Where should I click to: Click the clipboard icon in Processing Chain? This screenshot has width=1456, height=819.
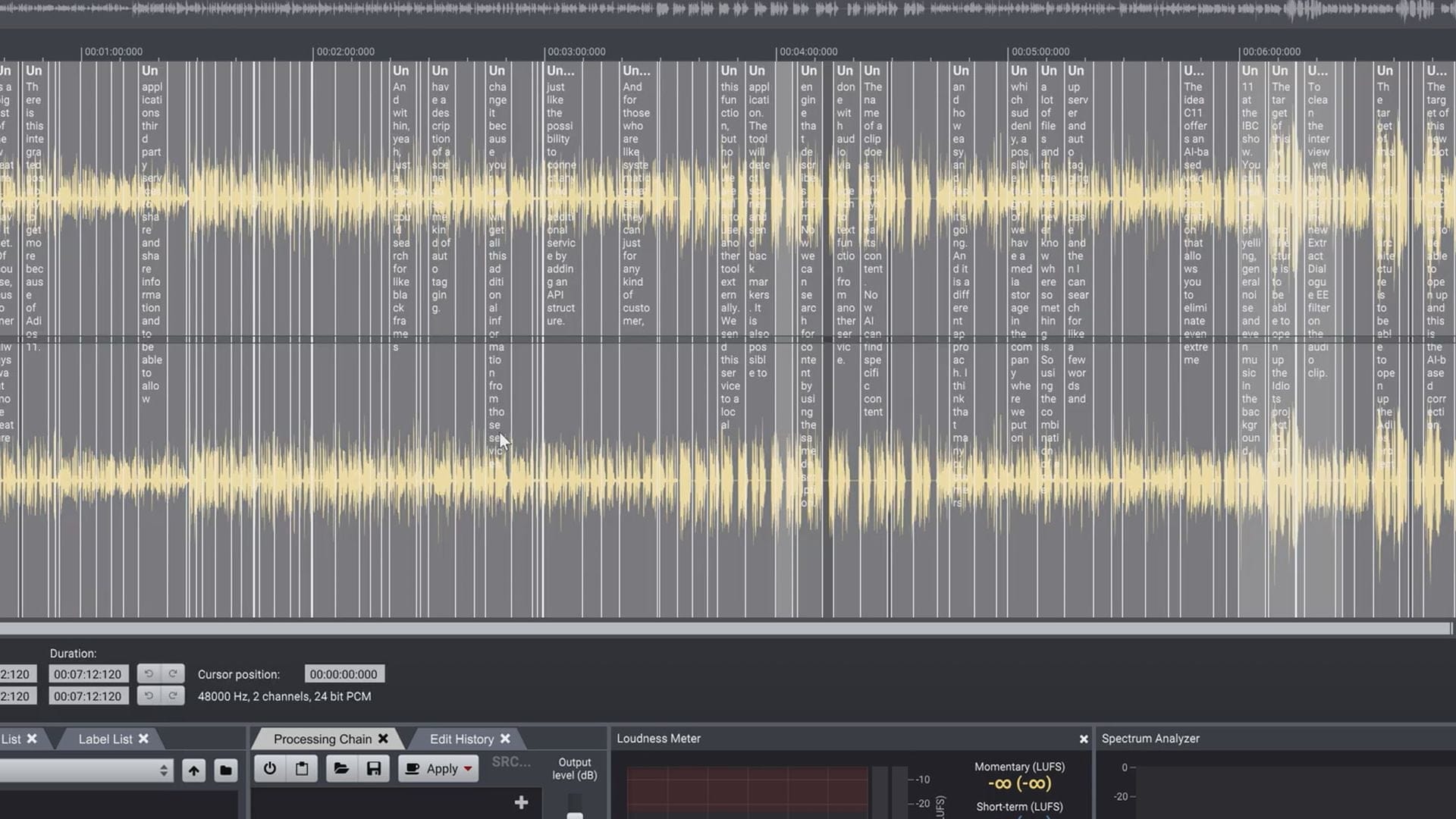pos(302,768)
